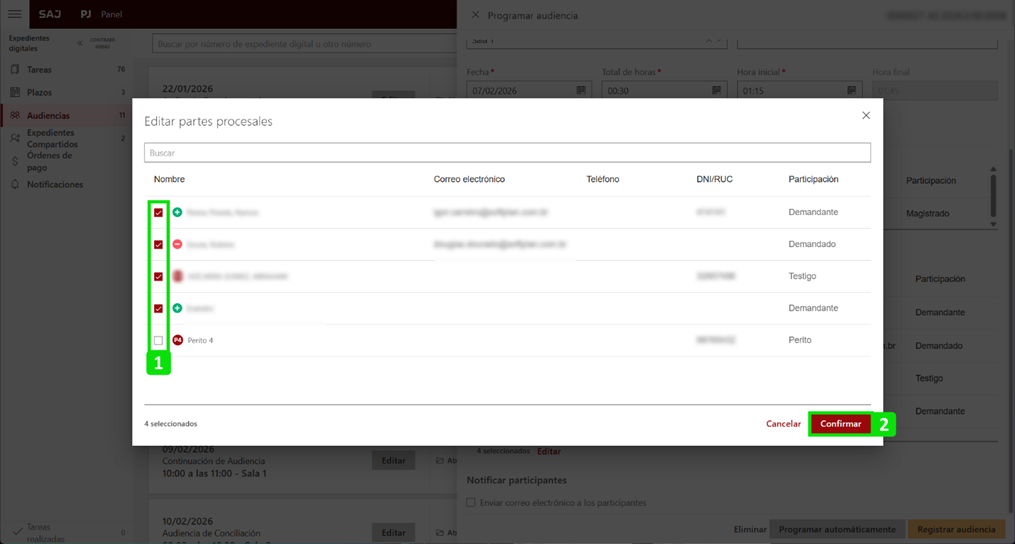
Task: Click the red P4 avatar beside Perito 4
Action: pos(178,341)
